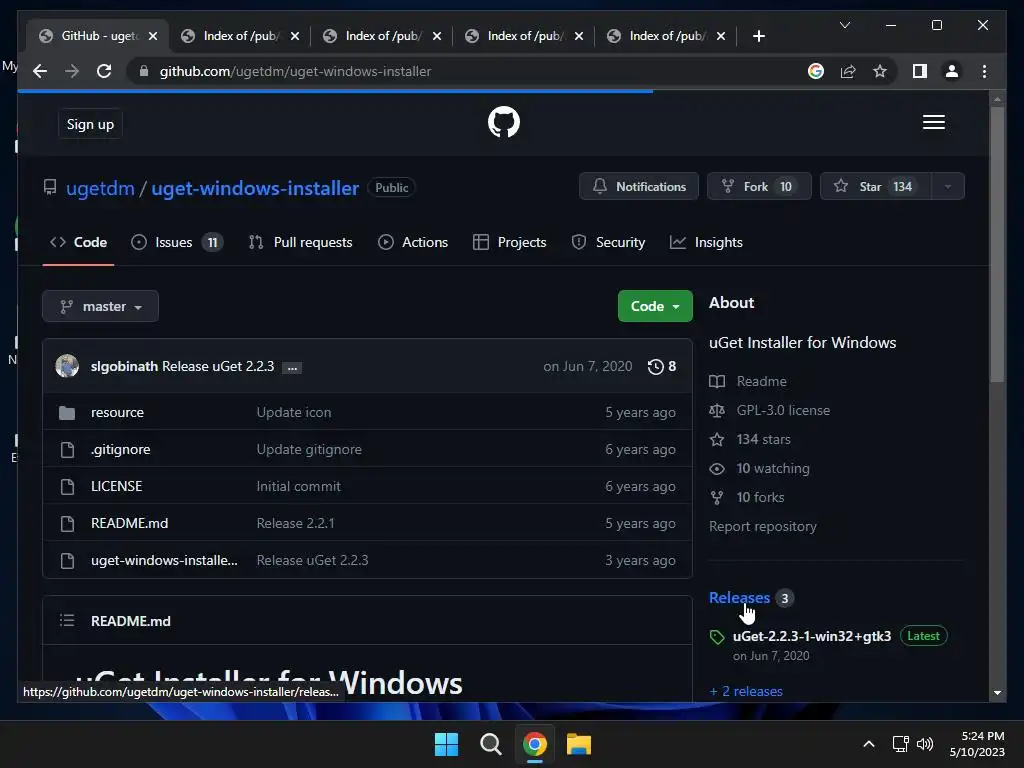Star the repository
The width and height of the screenshot is (1024, 768).
coord(876,187)
